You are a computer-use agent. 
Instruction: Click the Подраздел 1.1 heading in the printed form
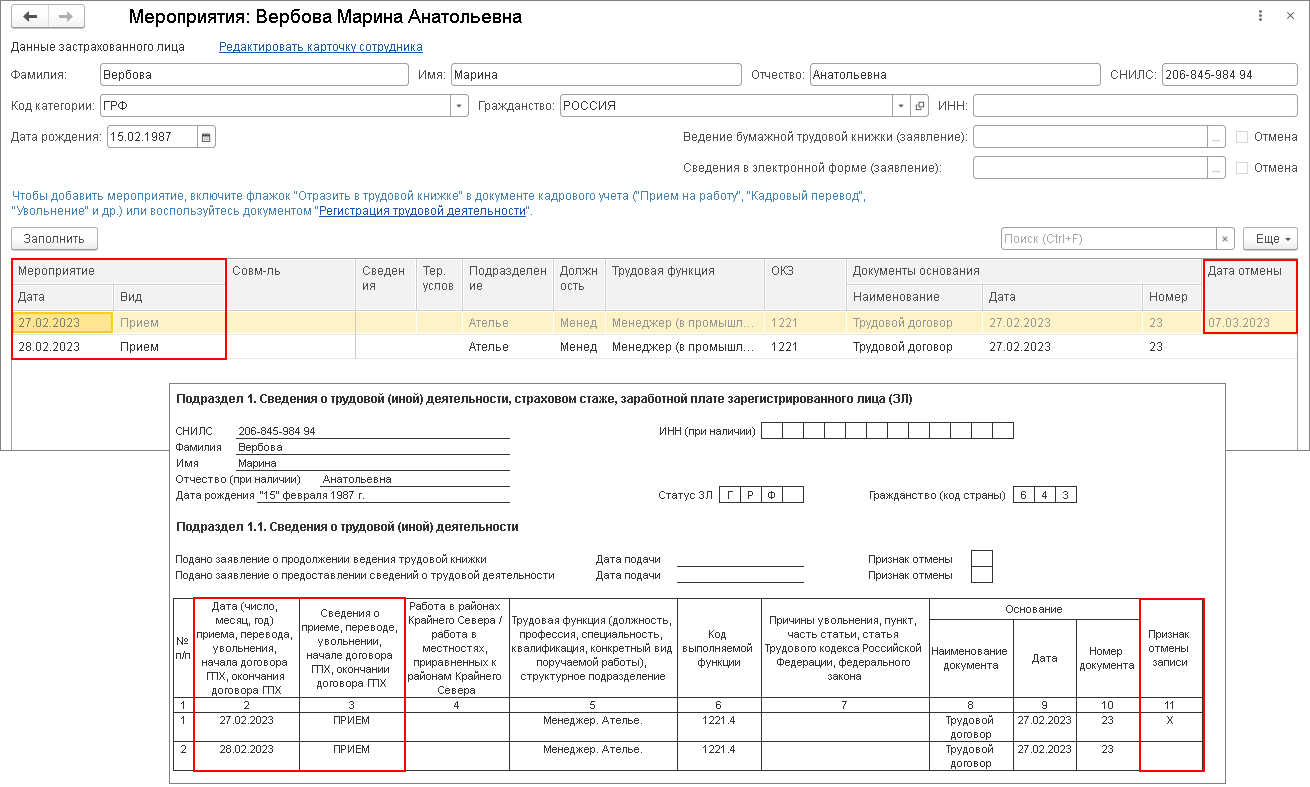347,526
